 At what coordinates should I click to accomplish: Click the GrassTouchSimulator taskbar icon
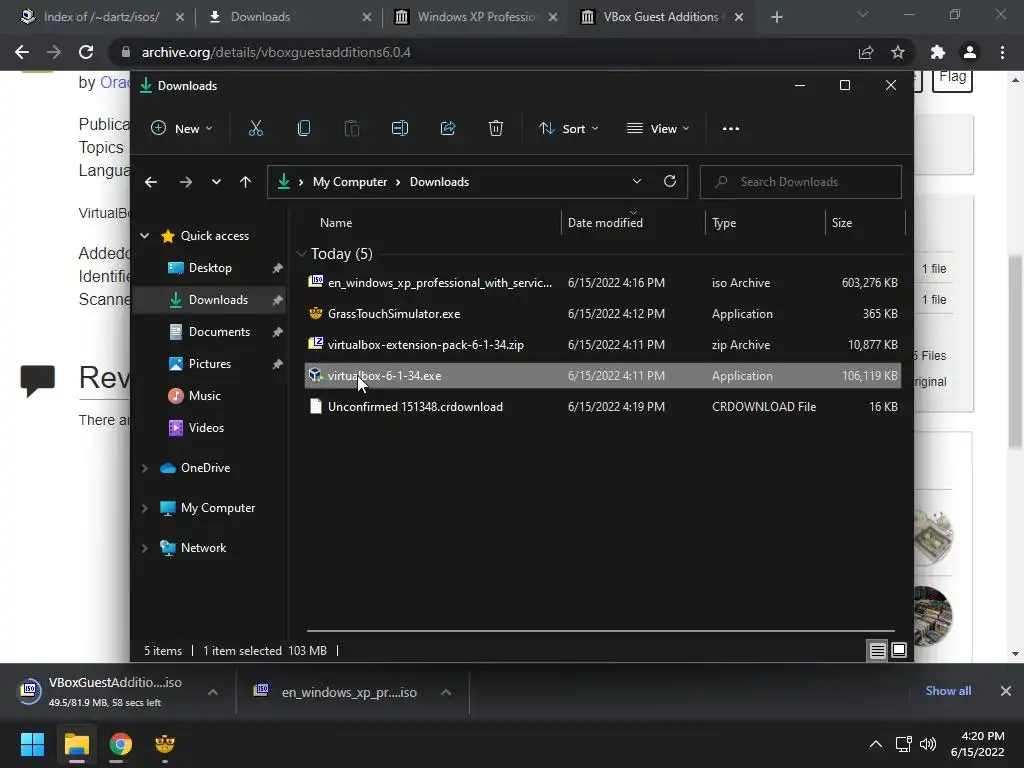pyautogui.click(x=165, y=744)
